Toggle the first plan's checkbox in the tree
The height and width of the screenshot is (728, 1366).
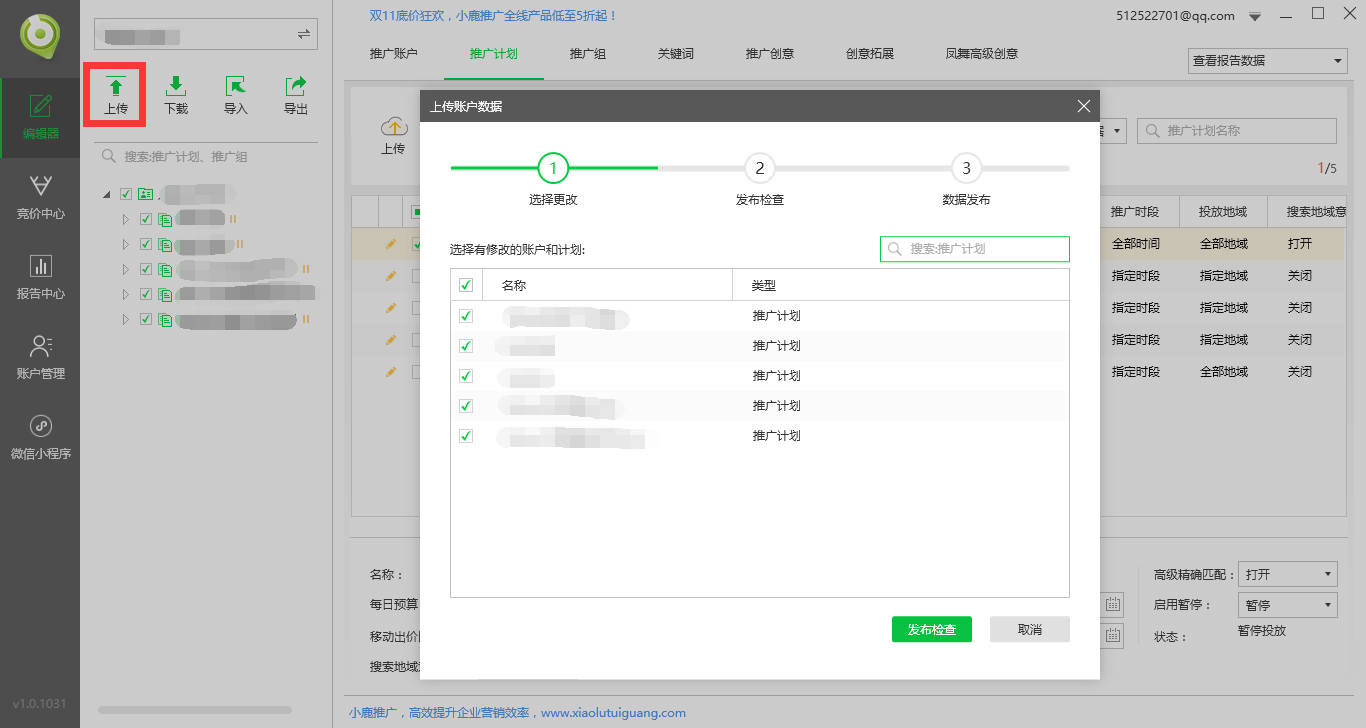click(x=146, y=219)
